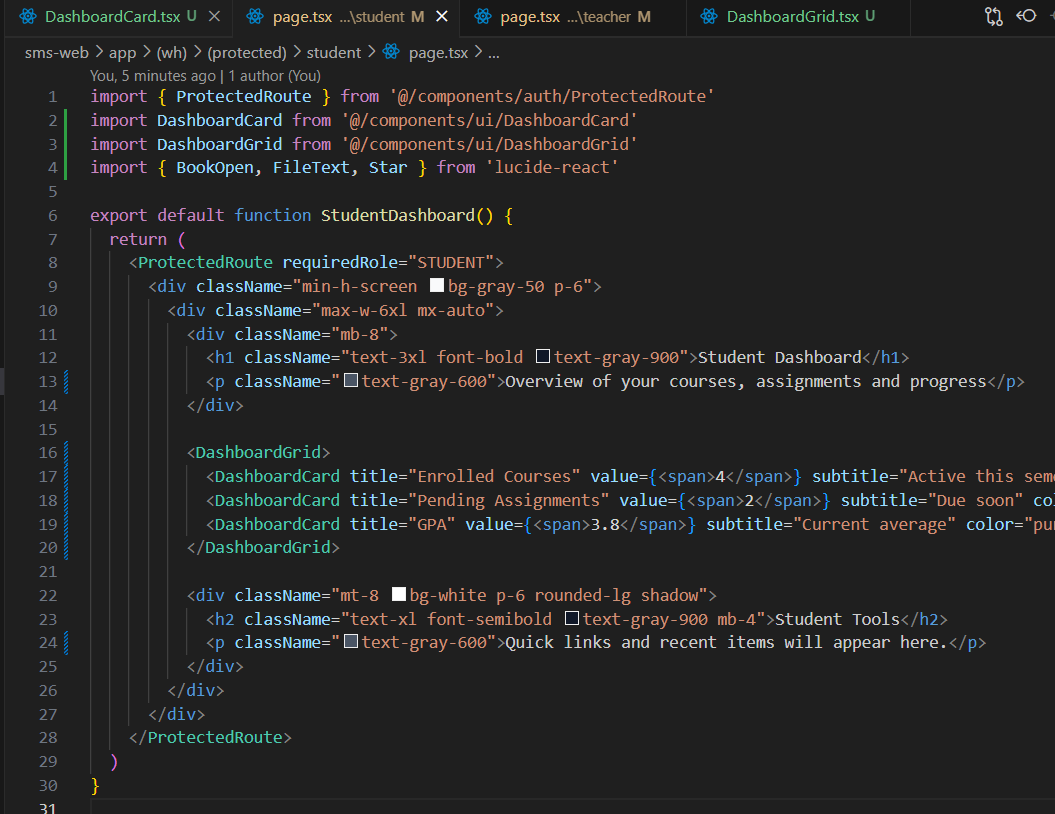Click the opening DashboardGrid tag
Screen dimensions: 1055x814
pyautogui.click(x=258, y=452)
